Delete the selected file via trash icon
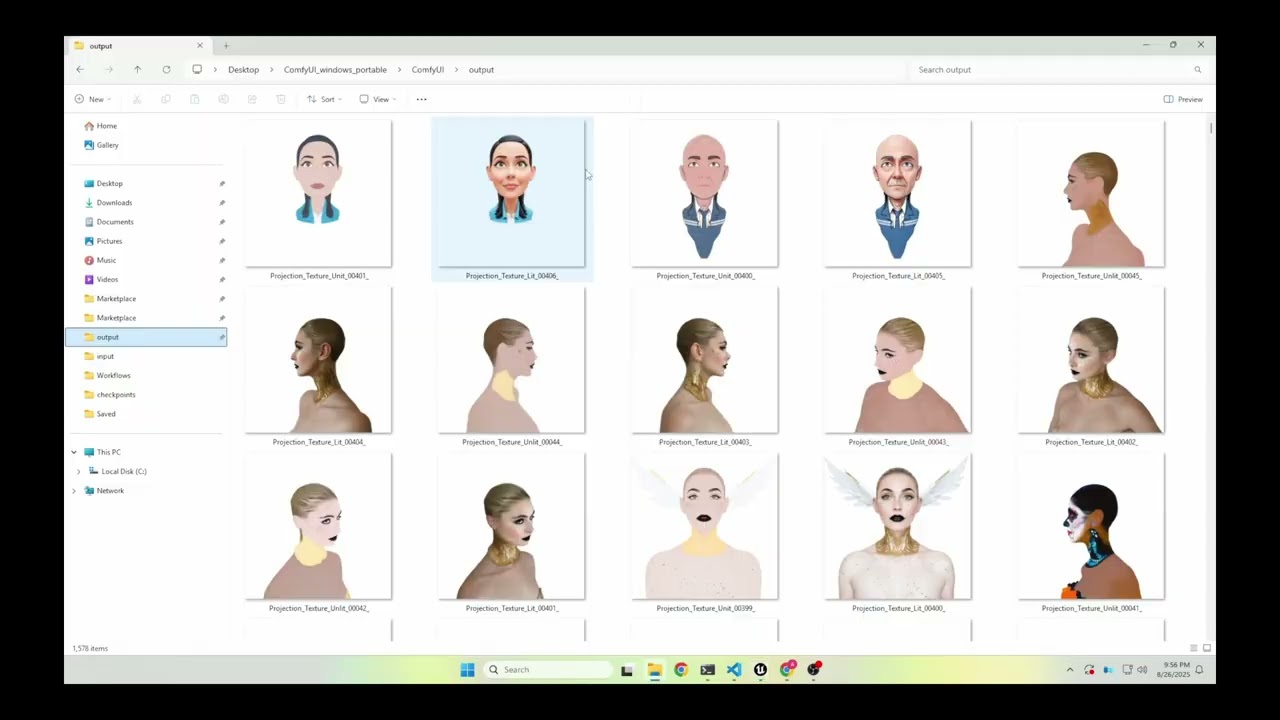Image resolution: width=1280 pixels, height=720 pixels. point(281,99)
